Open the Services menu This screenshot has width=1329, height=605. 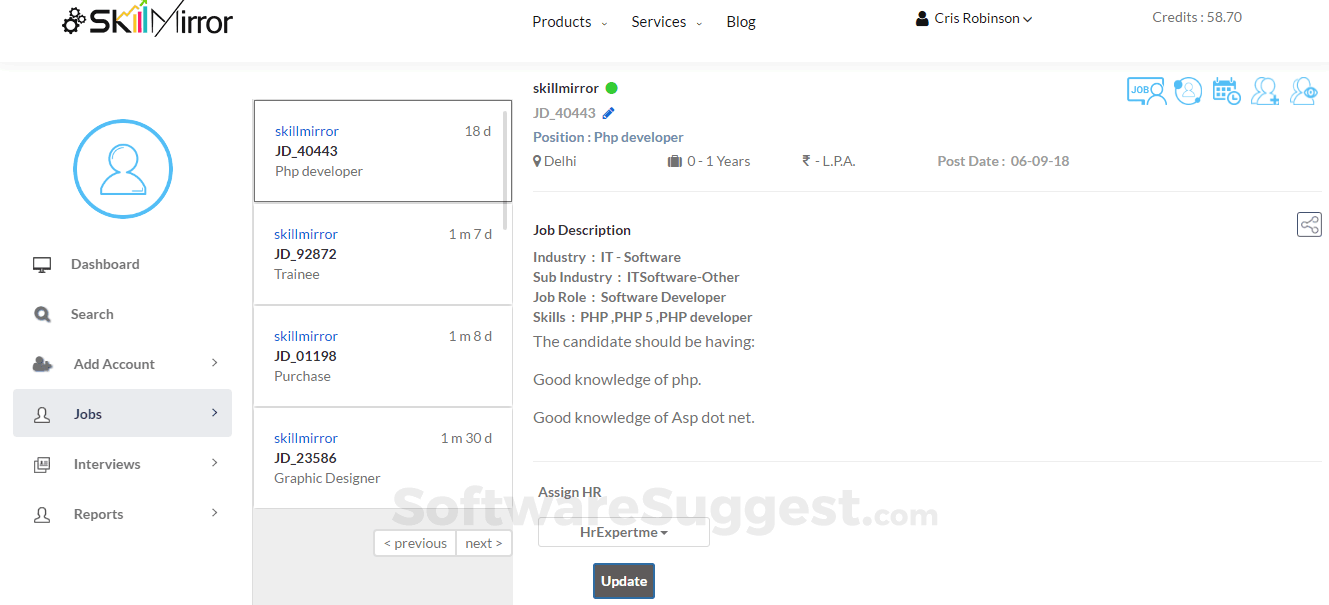pos(666,22)
